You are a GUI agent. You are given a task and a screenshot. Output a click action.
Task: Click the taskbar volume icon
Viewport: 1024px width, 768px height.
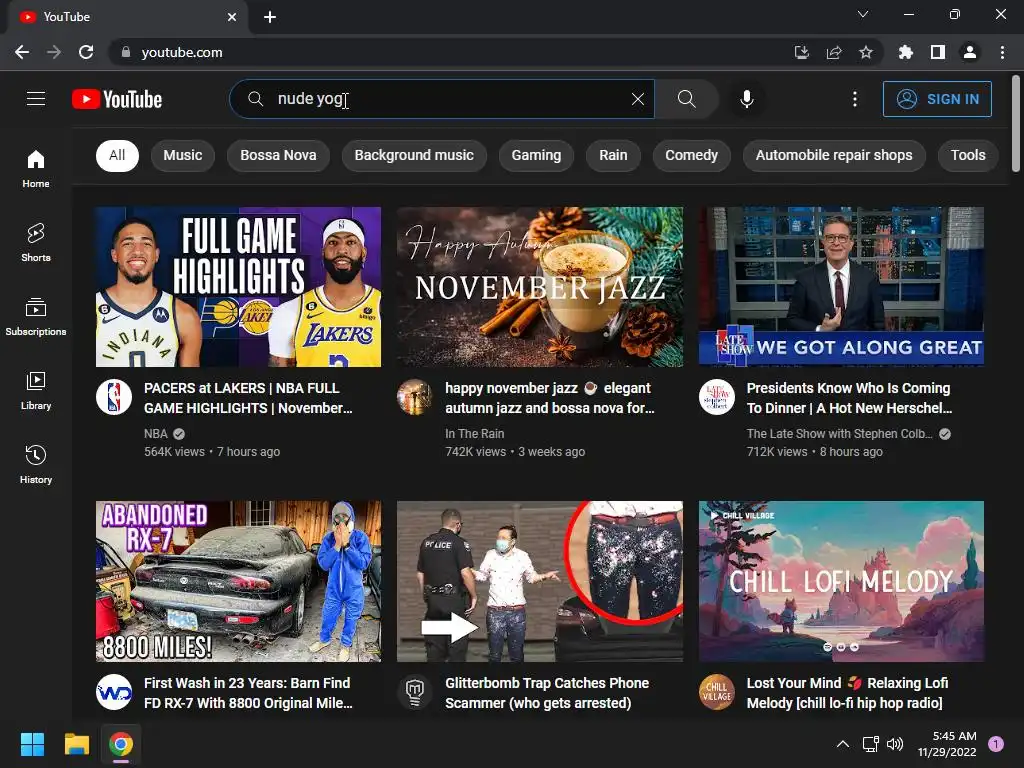pos(895,744)
